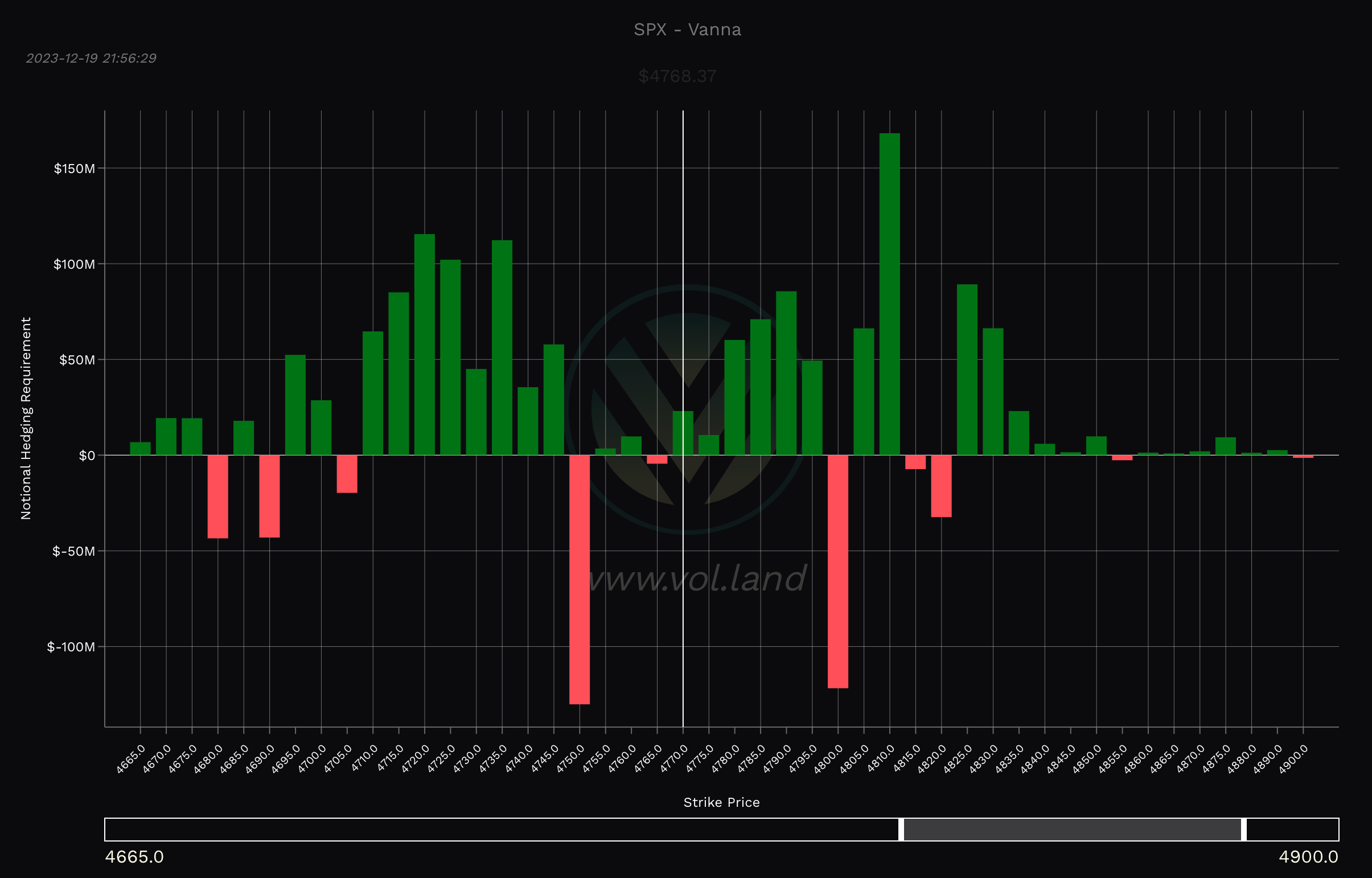Click the right range slider handle
Image resolution: width=1372 pixels, height=878 pixels.
[x=1244, y=830]
